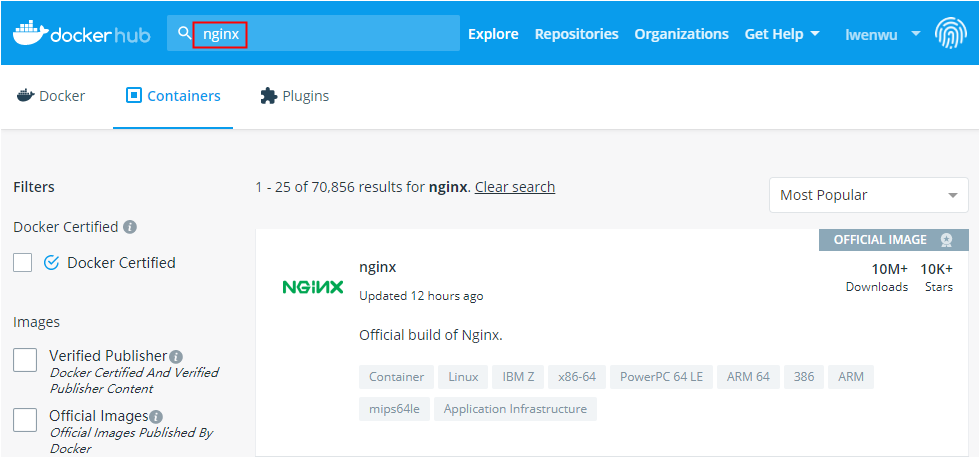The image size is (979, 457).
Task: Click the Containers tab square icon
Action: tap(134, 96)
